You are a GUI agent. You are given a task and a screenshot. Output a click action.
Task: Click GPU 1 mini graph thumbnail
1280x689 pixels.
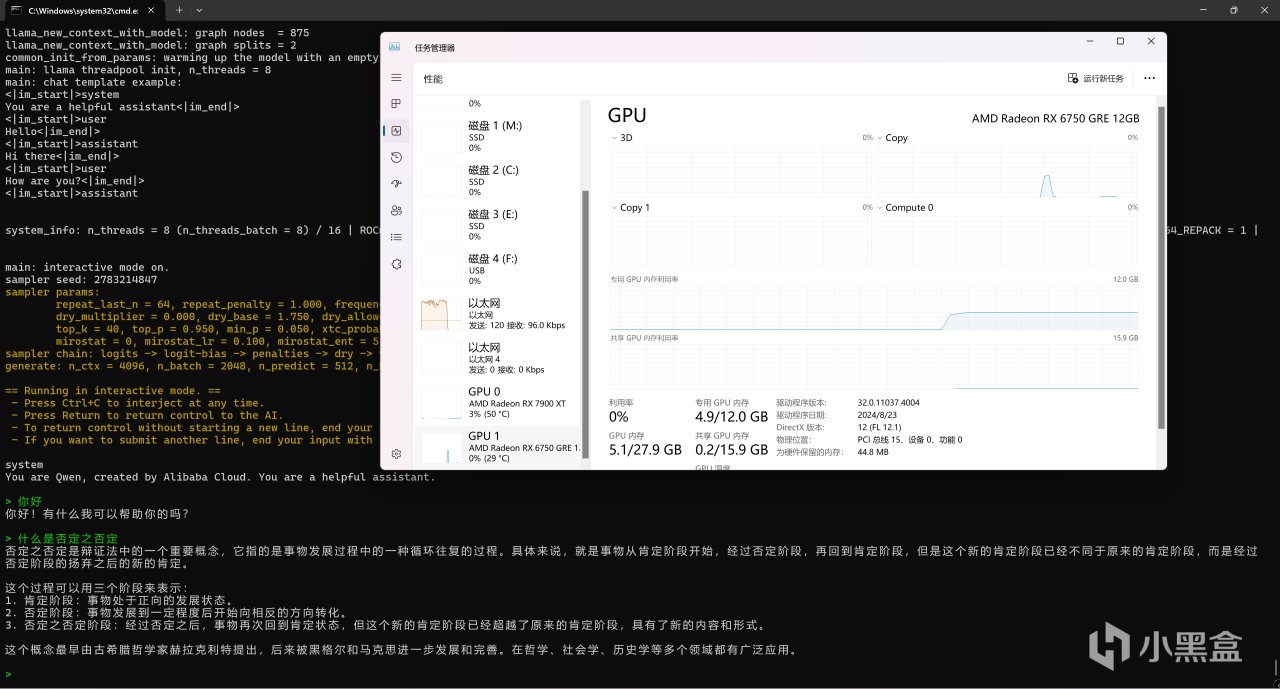[440, 446]
